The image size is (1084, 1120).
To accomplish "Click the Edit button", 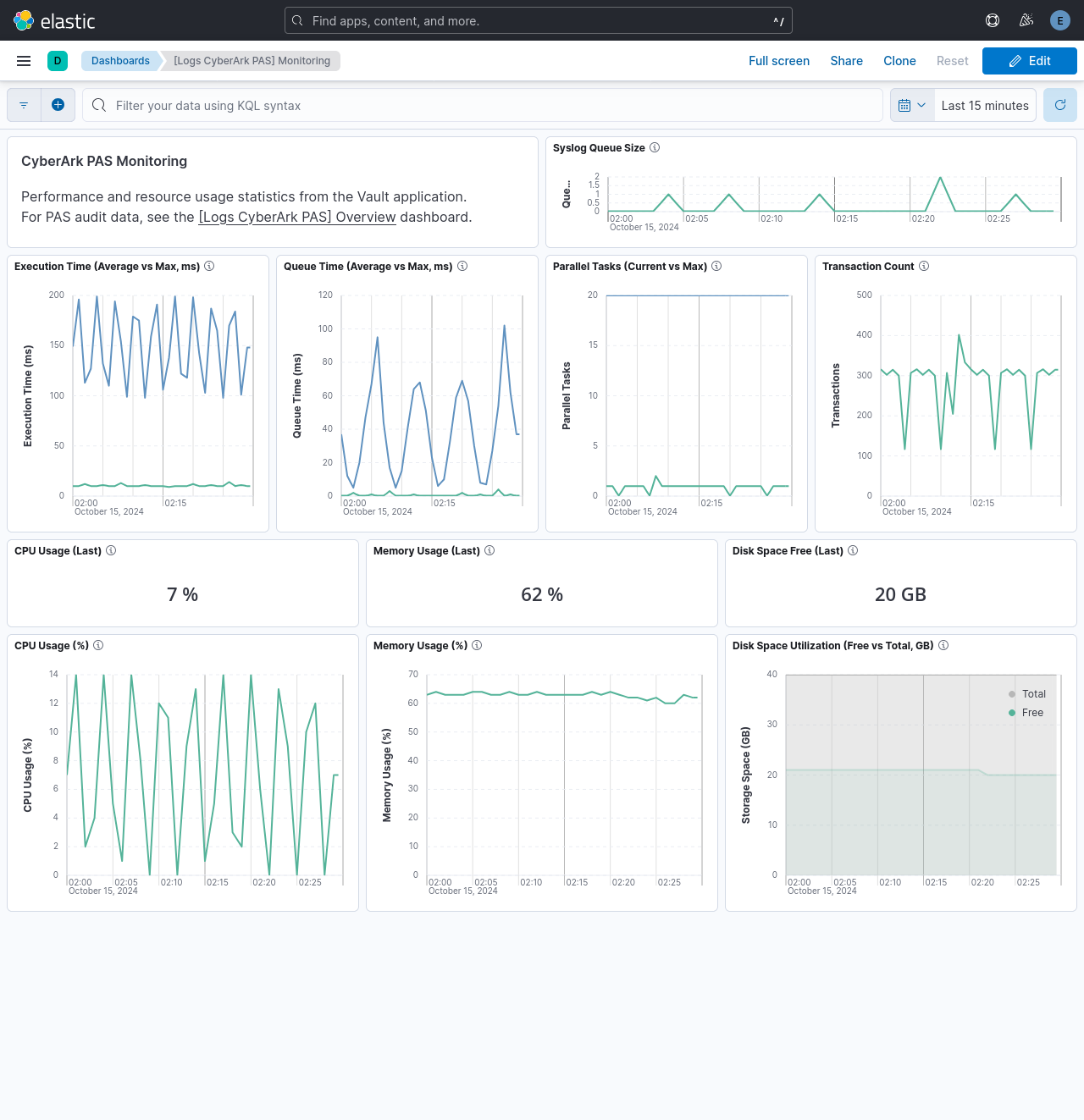I will click(x=1029, y=60).
